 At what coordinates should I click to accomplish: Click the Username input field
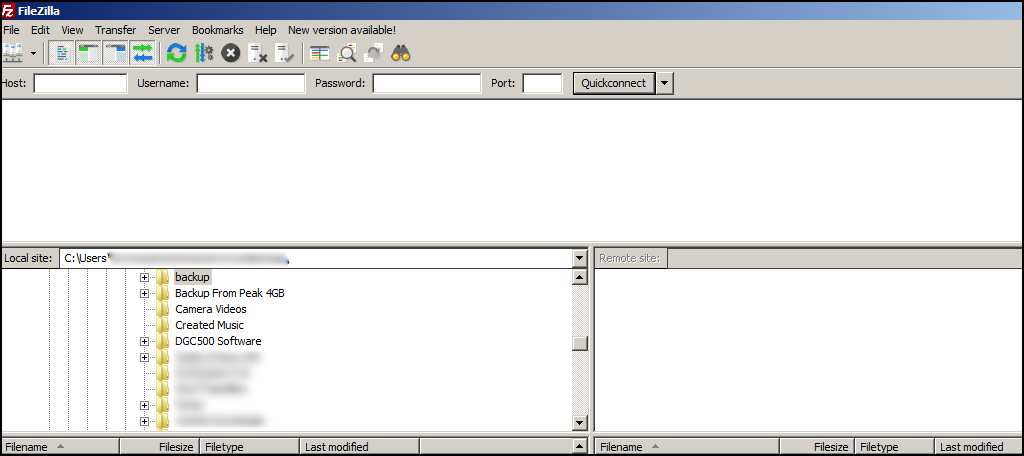(x=251, y=84)
